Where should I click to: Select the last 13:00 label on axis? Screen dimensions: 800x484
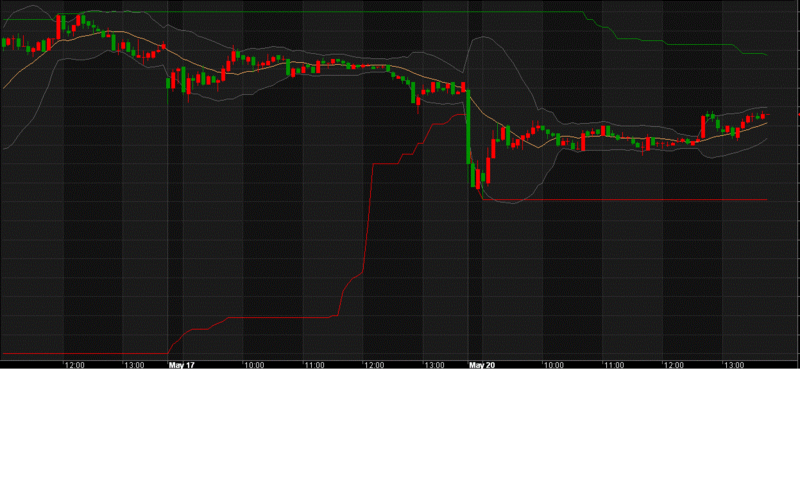pyautogui.click(x=734, y=365)
